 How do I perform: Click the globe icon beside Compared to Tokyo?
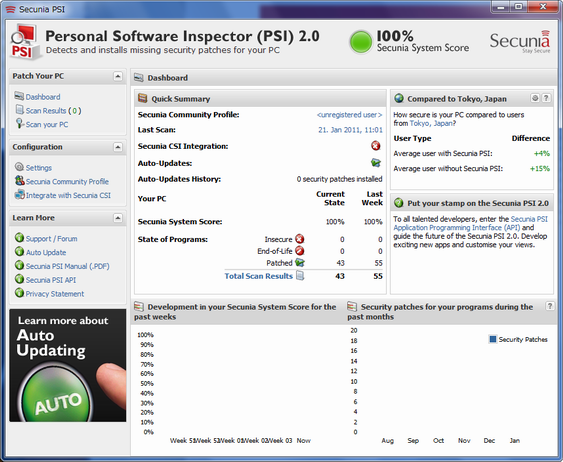click(x=399, y=98)
